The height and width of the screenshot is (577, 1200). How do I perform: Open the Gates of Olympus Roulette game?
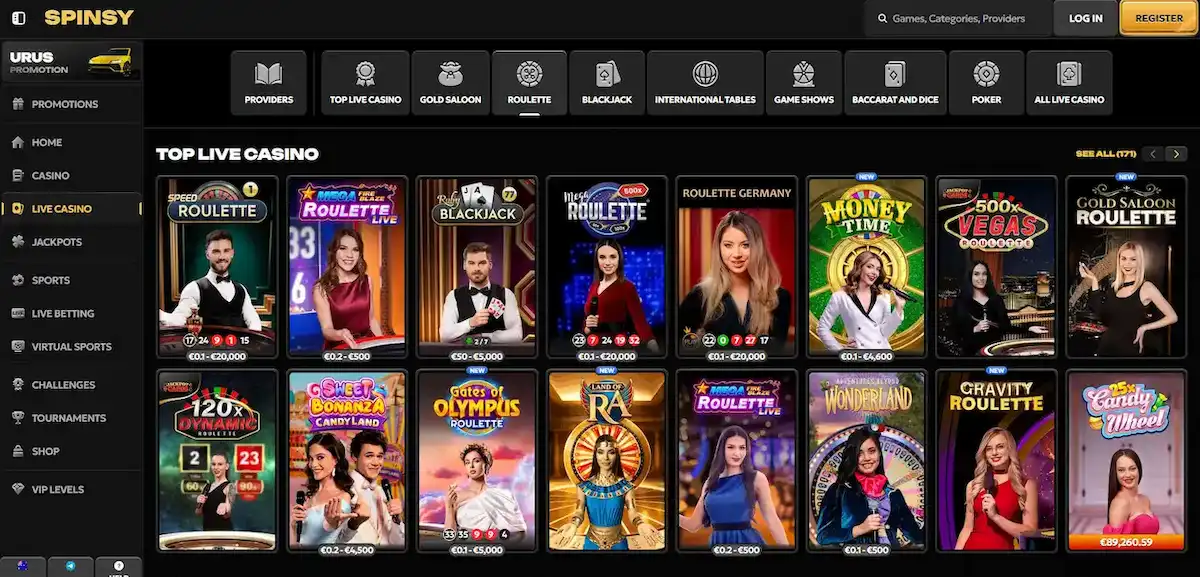pos(477,461)
